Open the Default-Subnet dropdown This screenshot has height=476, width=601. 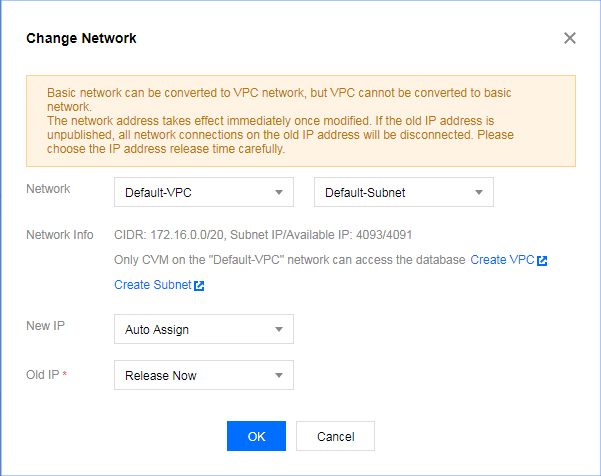click(403, 192)
